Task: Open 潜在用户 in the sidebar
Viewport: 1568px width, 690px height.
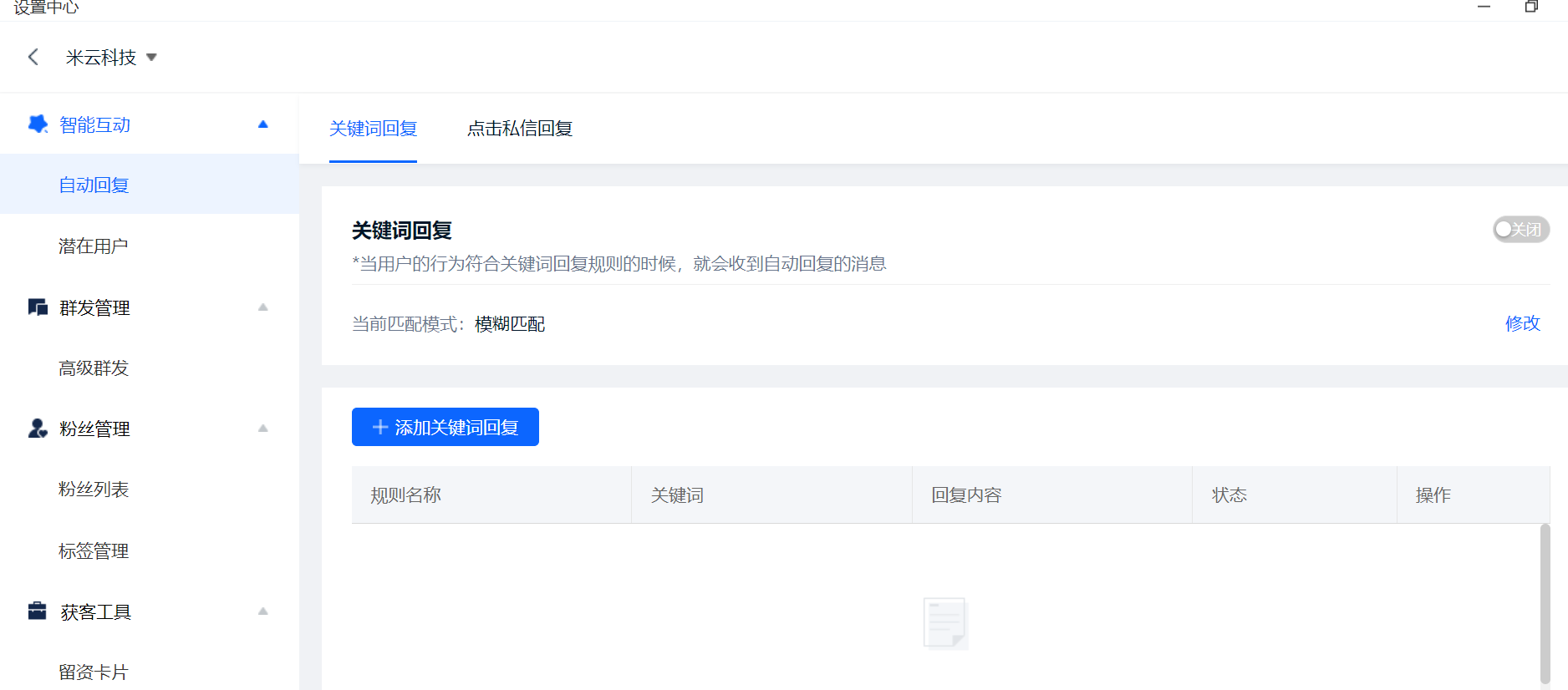Action: pos(93,246)
